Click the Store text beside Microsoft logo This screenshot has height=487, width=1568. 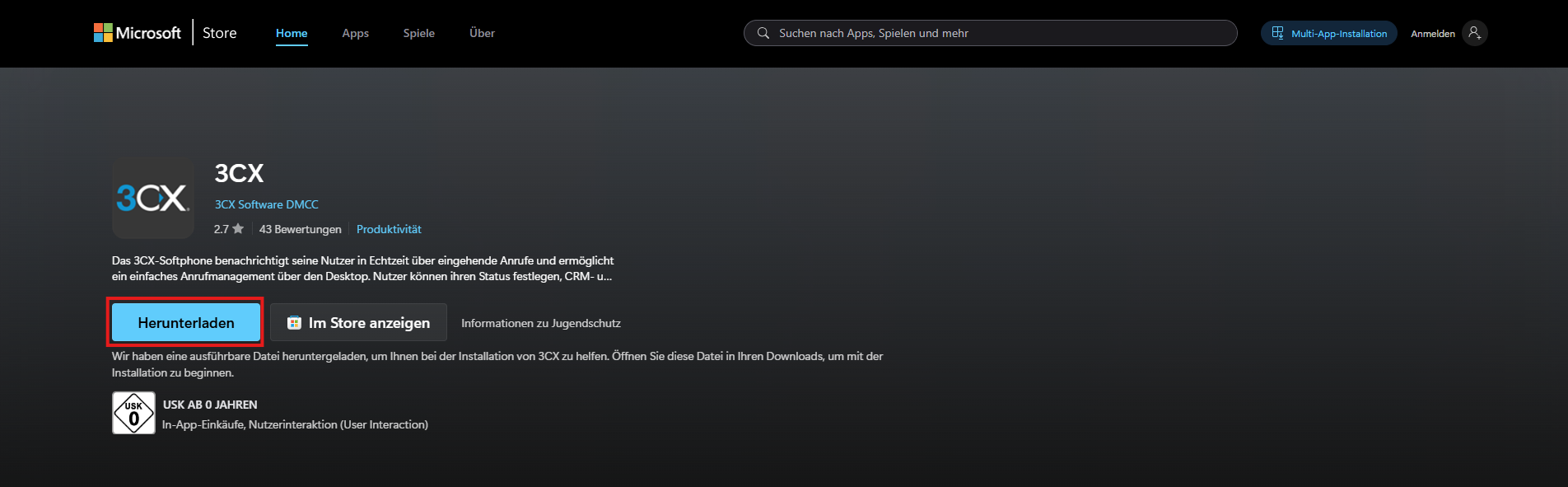tap(219, 33)
